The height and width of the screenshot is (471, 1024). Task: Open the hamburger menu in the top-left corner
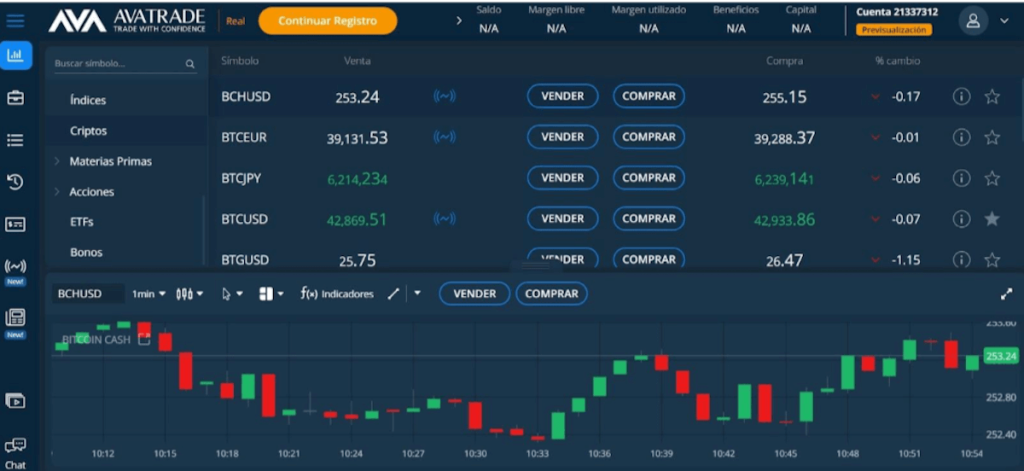click(x=15, y=20)
